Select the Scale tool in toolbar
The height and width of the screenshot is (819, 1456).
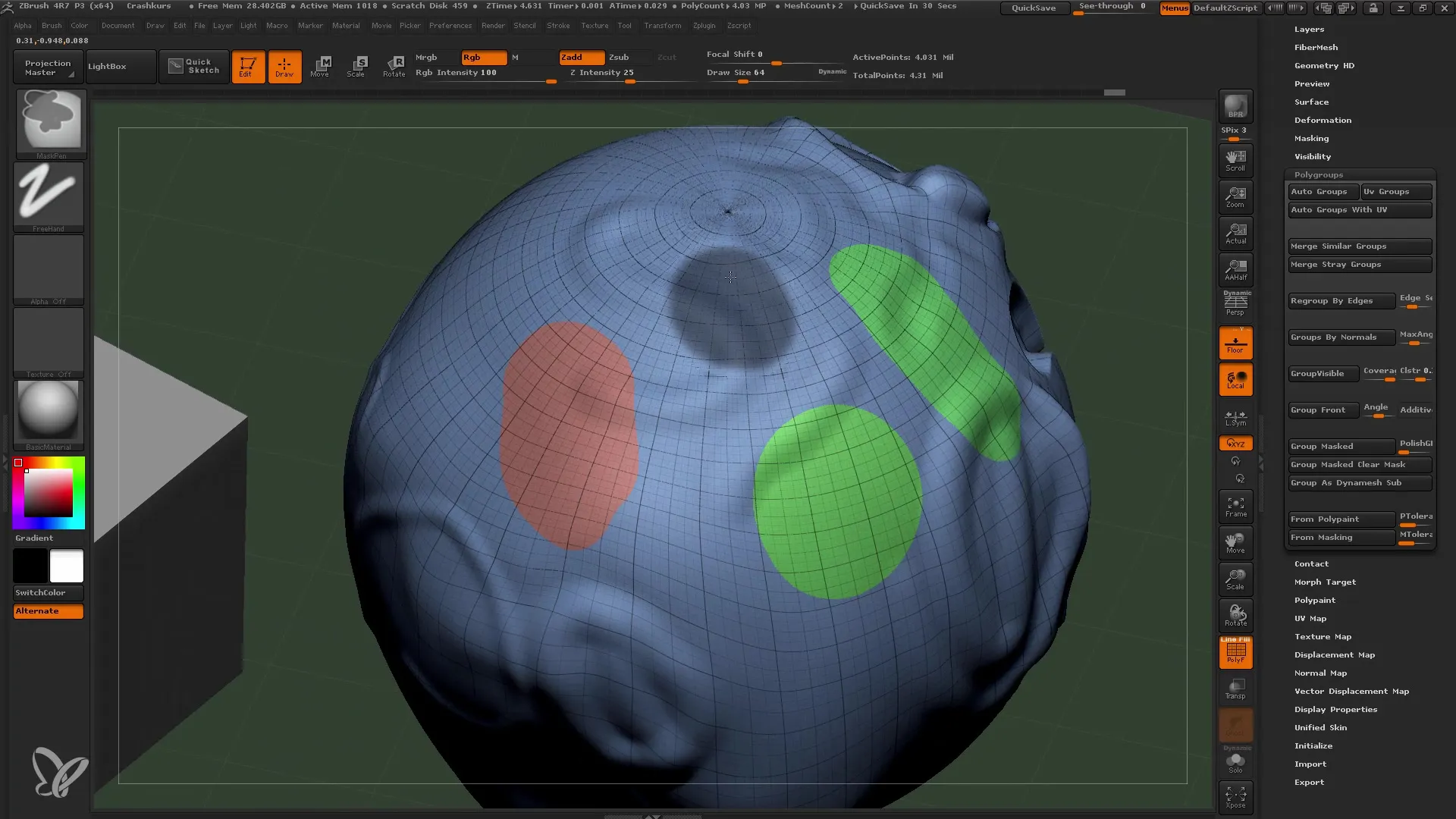[357, 66]
